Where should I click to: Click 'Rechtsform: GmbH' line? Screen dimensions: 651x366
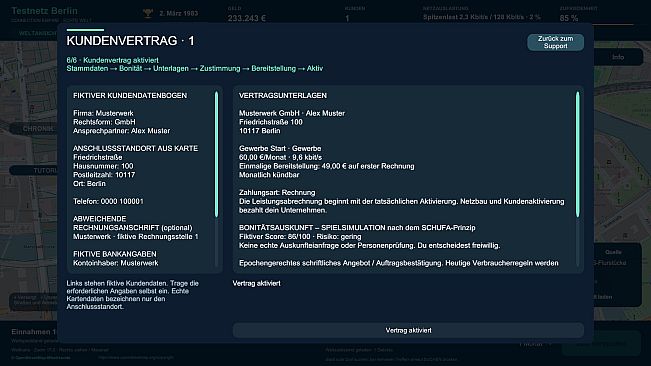pos(104,122)
